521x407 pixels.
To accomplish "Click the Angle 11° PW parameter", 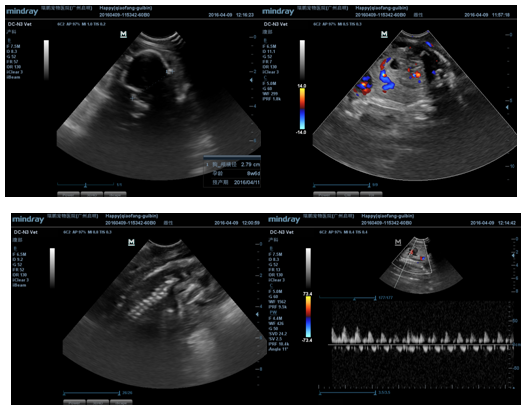I will (x=278, y=349).
